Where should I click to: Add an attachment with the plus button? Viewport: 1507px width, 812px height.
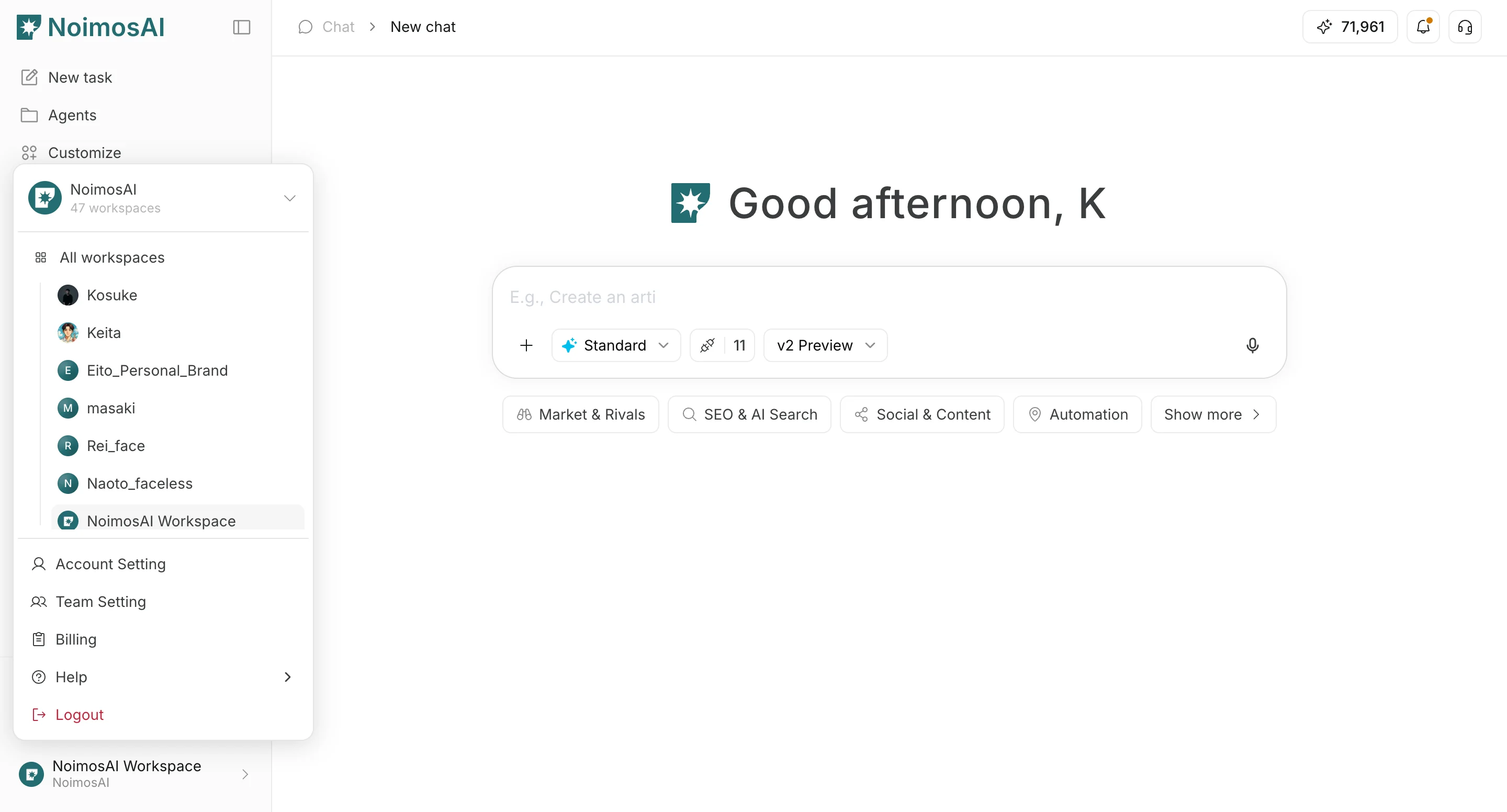point(526,345)
